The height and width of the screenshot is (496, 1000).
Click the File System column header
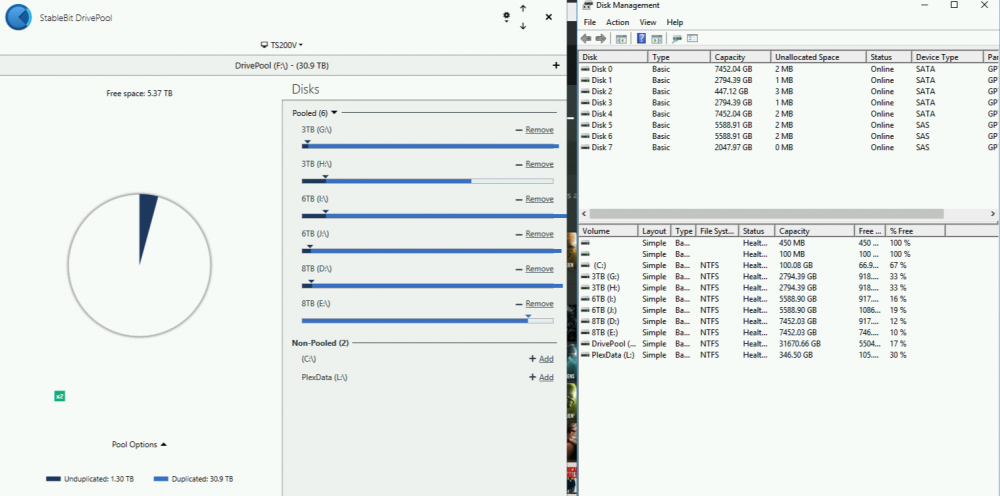pyautogui.click(x=717, y=231)
